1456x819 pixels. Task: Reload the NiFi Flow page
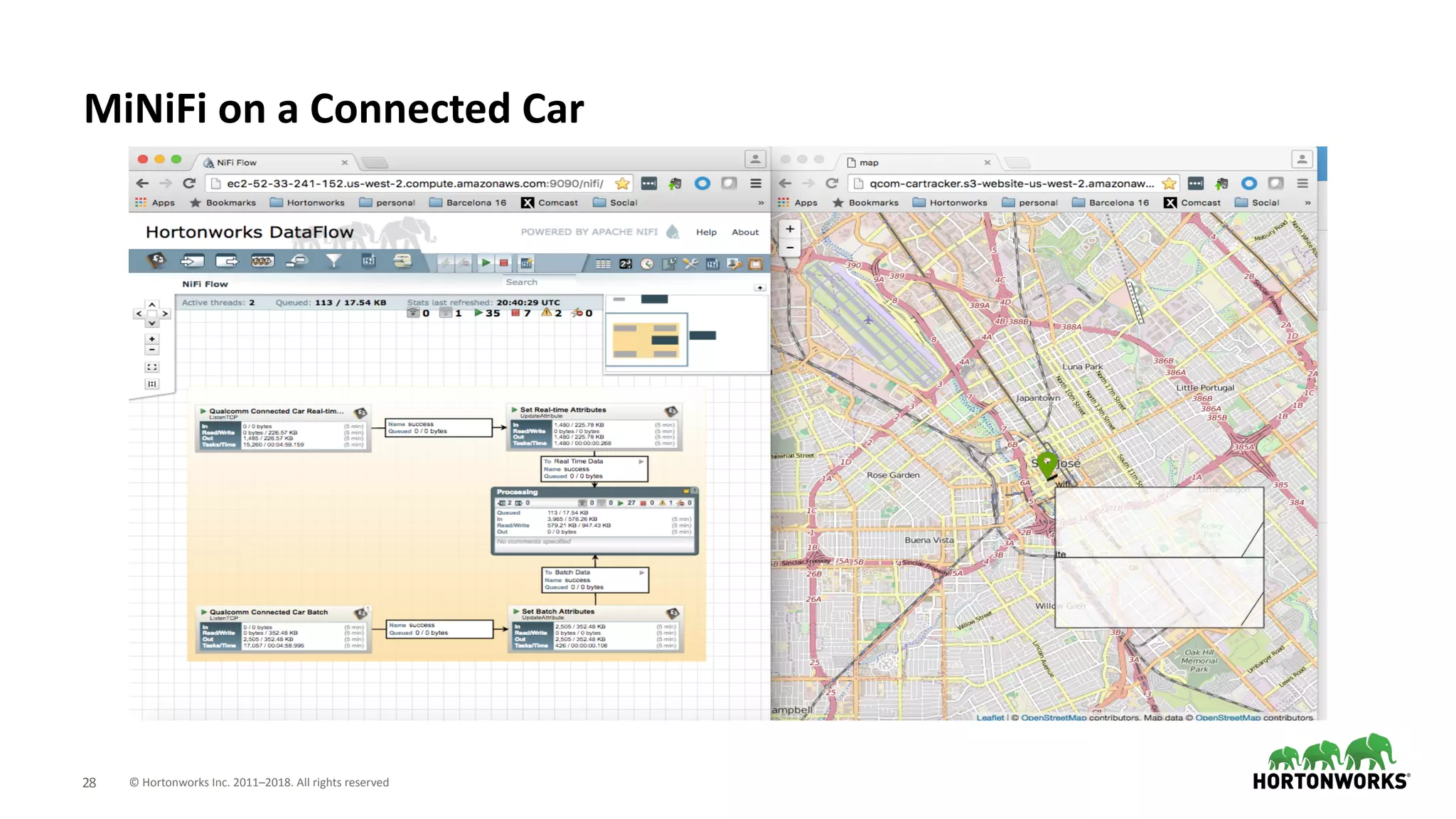[x=189, y=183]
